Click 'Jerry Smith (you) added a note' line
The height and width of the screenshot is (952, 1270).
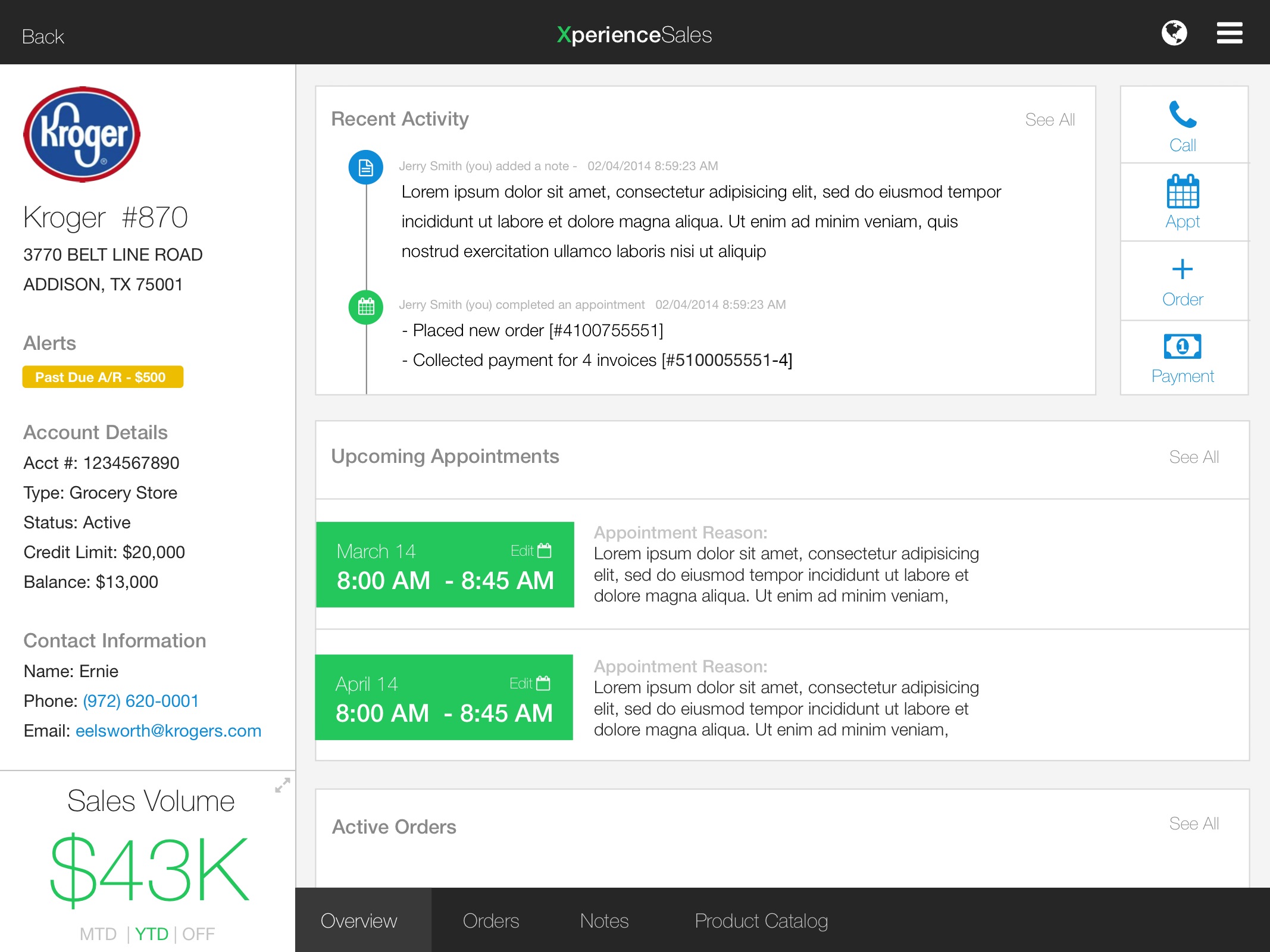click(488, 166)
